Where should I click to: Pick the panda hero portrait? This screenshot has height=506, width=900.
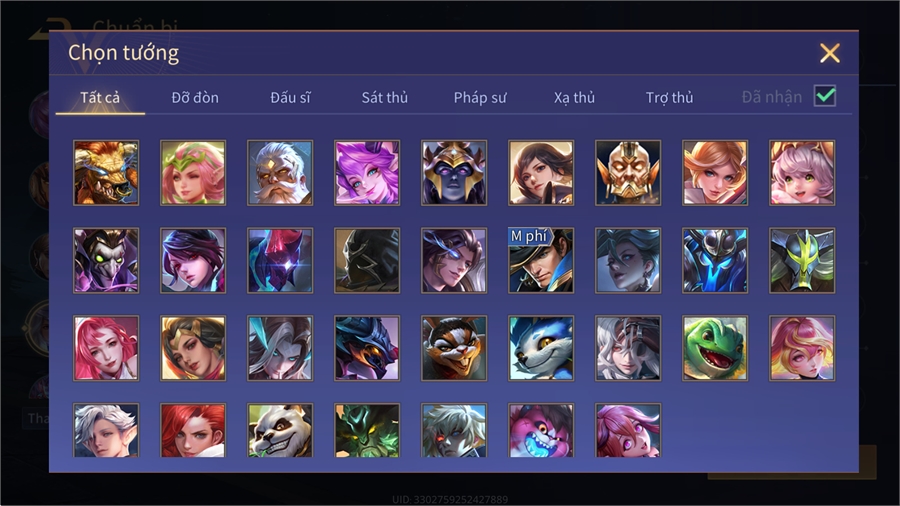point(280,430)
